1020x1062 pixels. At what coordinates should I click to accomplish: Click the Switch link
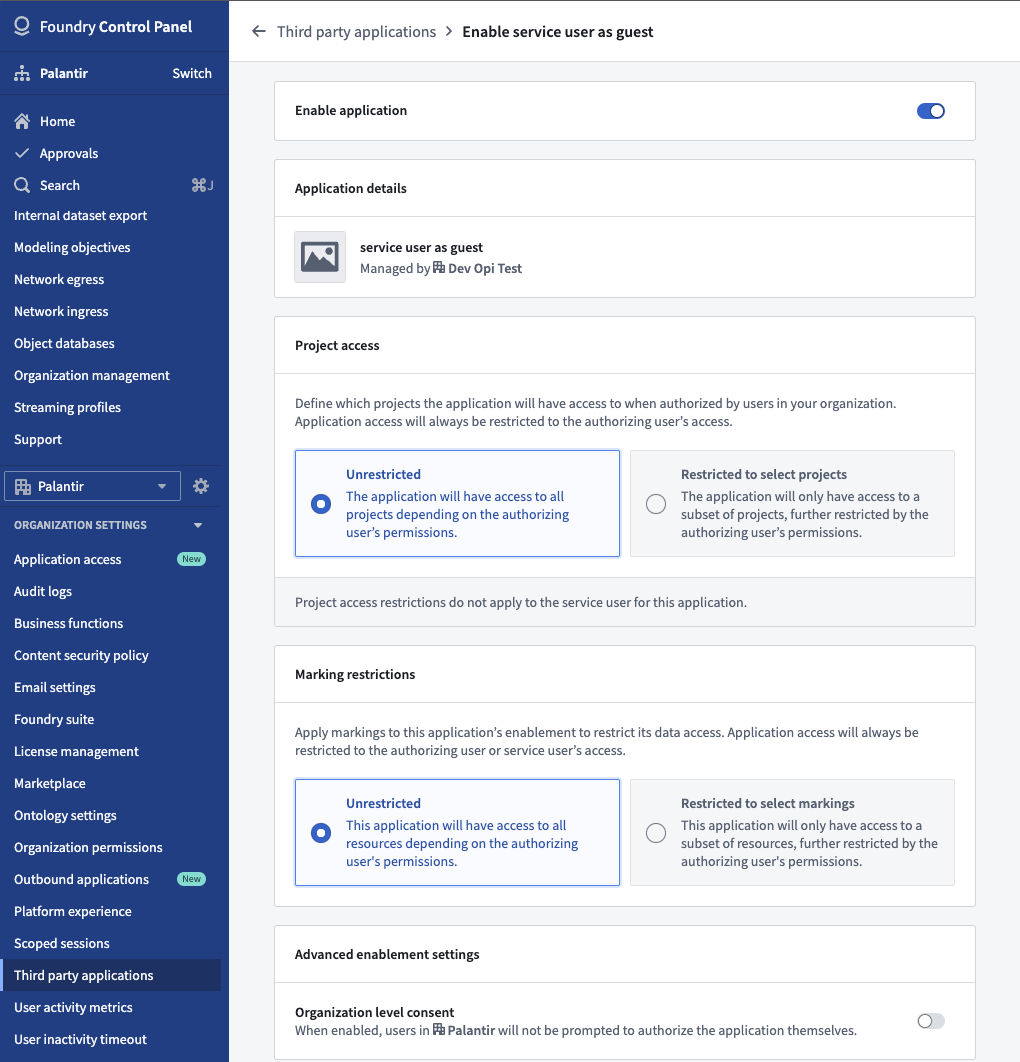click(191, 73)
